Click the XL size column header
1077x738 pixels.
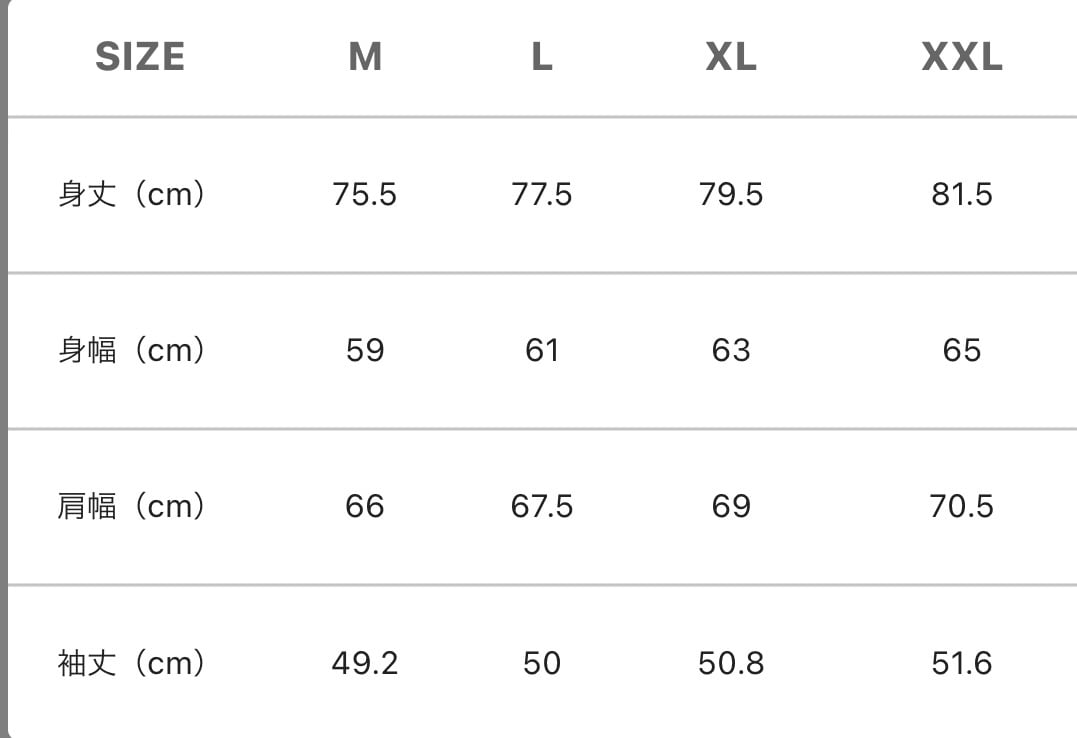[x=731, y=57]
